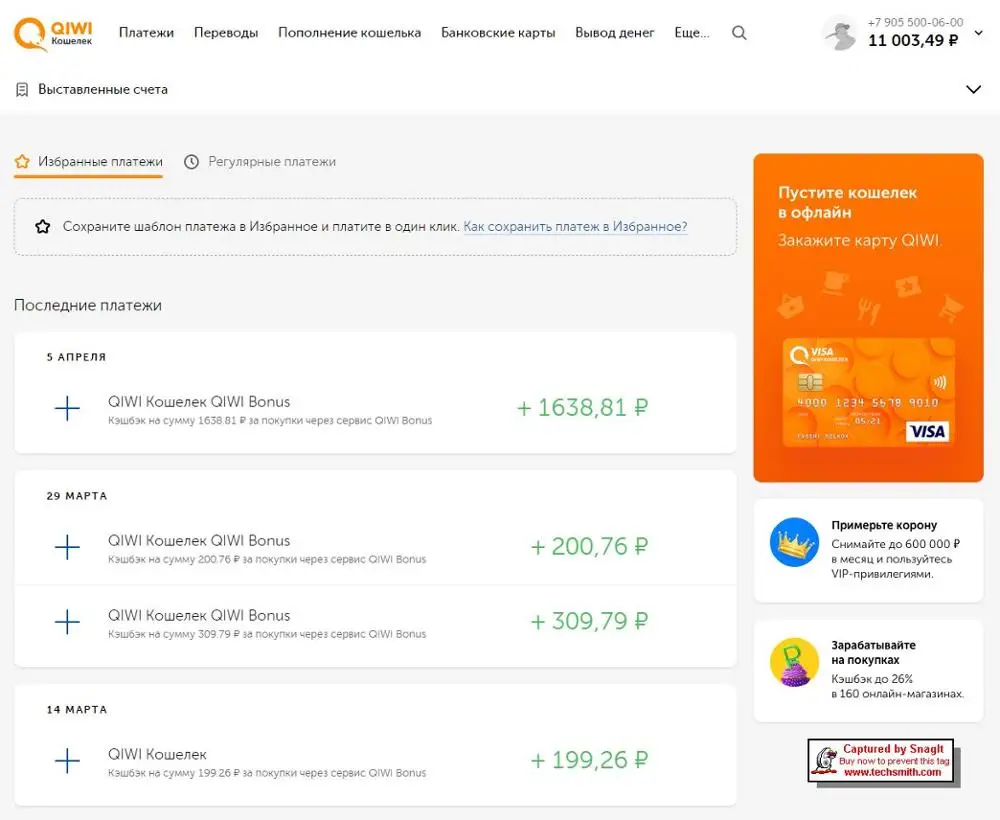Click the clock icon beside Регулярные платежи
This screenshot has height=820, width=1000.
[191, 161]
